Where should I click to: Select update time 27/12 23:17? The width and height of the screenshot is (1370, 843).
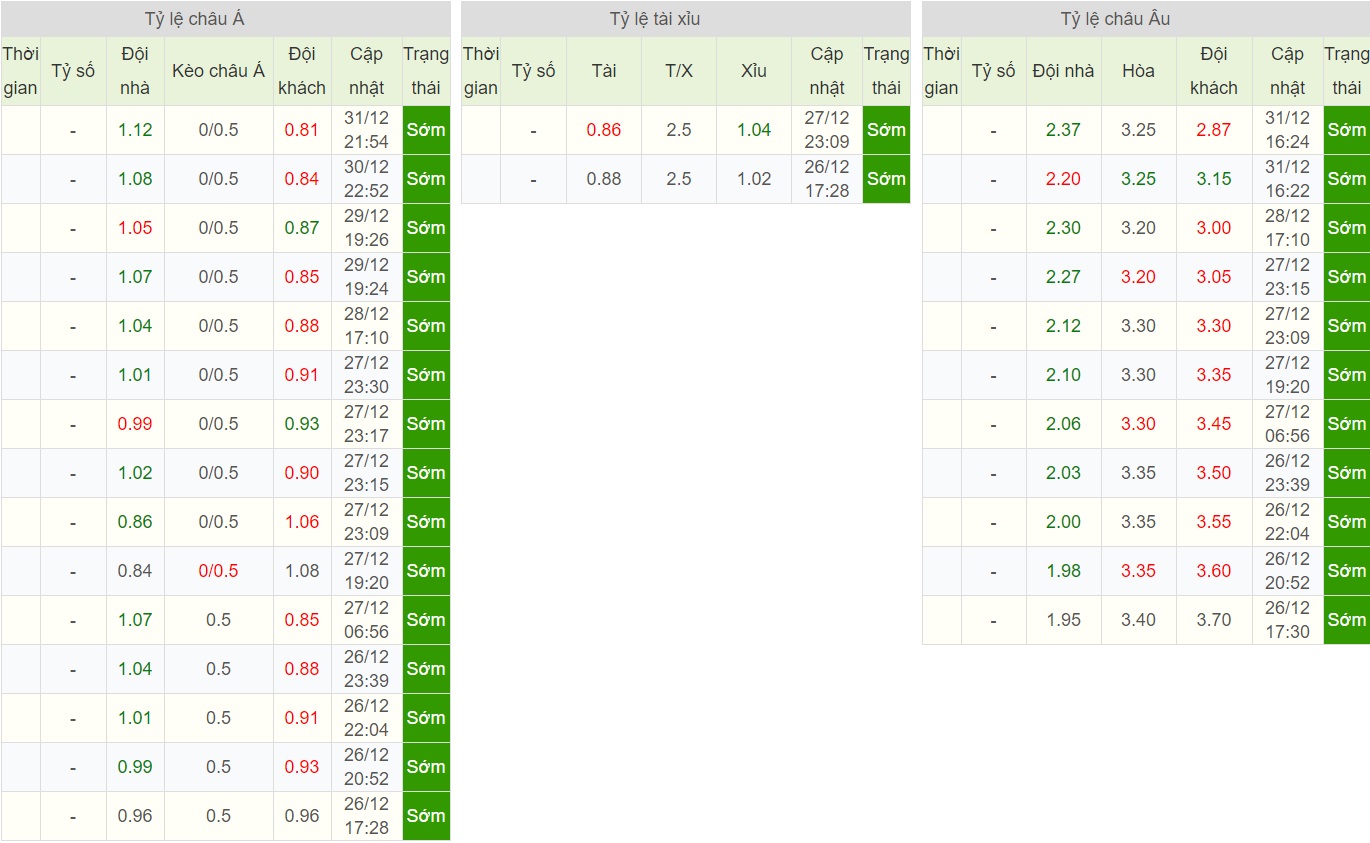point(366,424)
